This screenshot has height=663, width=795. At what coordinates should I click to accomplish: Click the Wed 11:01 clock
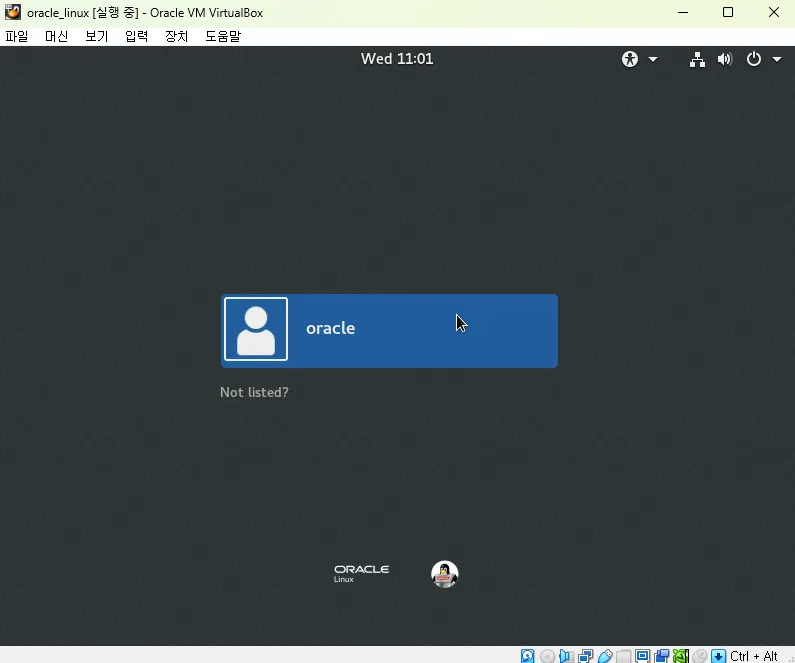[x=397, y=59]
